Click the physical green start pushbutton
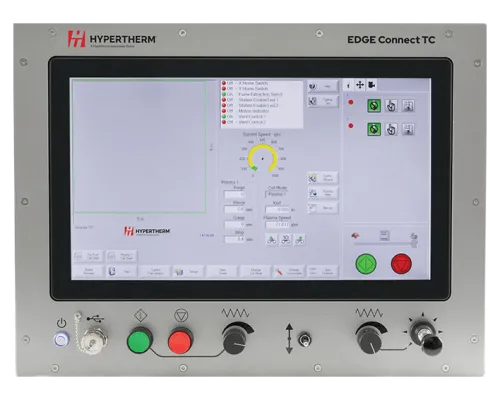Viewport: 500px width, 400px height. pyautogui.click(x=140, y=341)
